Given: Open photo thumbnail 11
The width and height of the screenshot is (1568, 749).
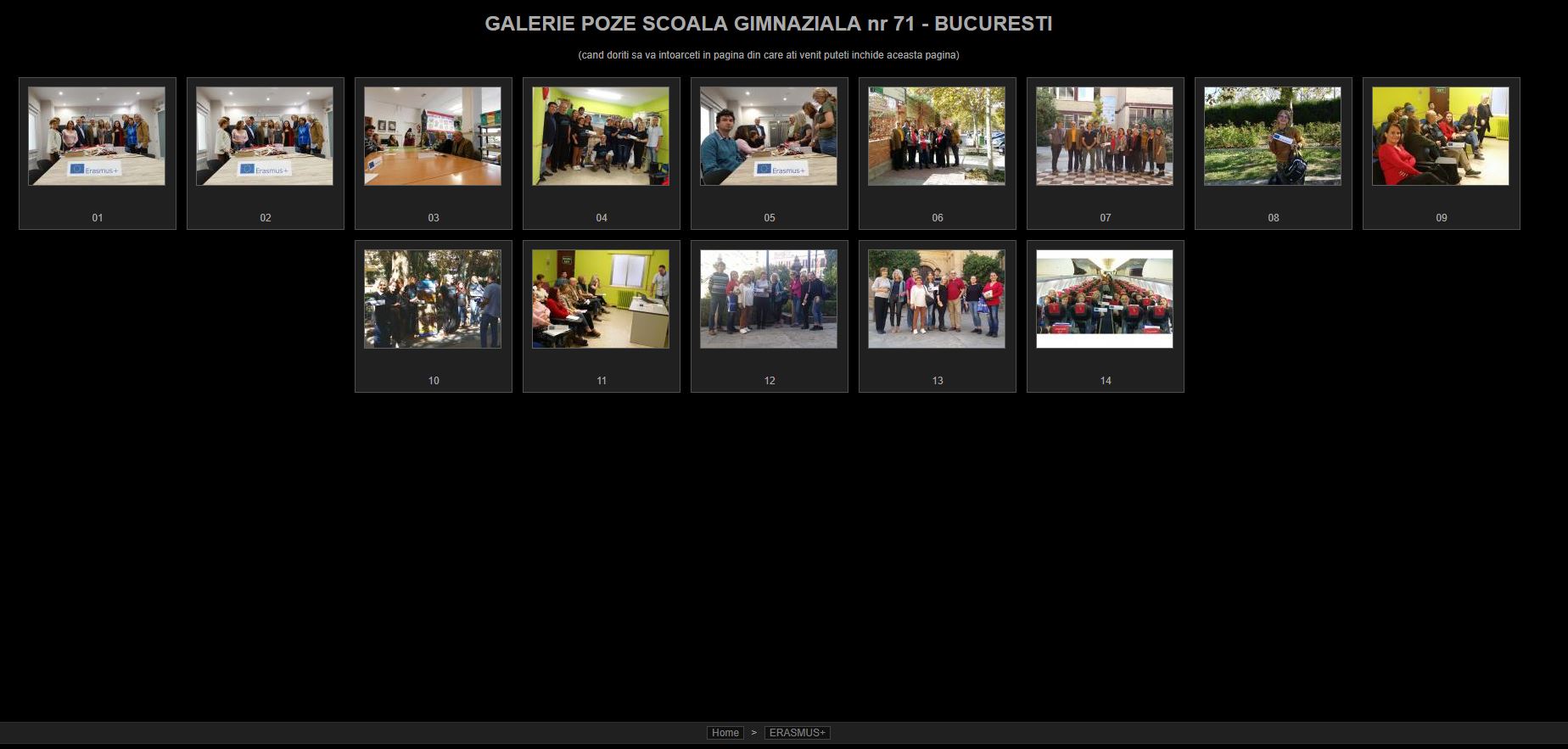Looking at the screenshot, I should [x=601, y=299].
